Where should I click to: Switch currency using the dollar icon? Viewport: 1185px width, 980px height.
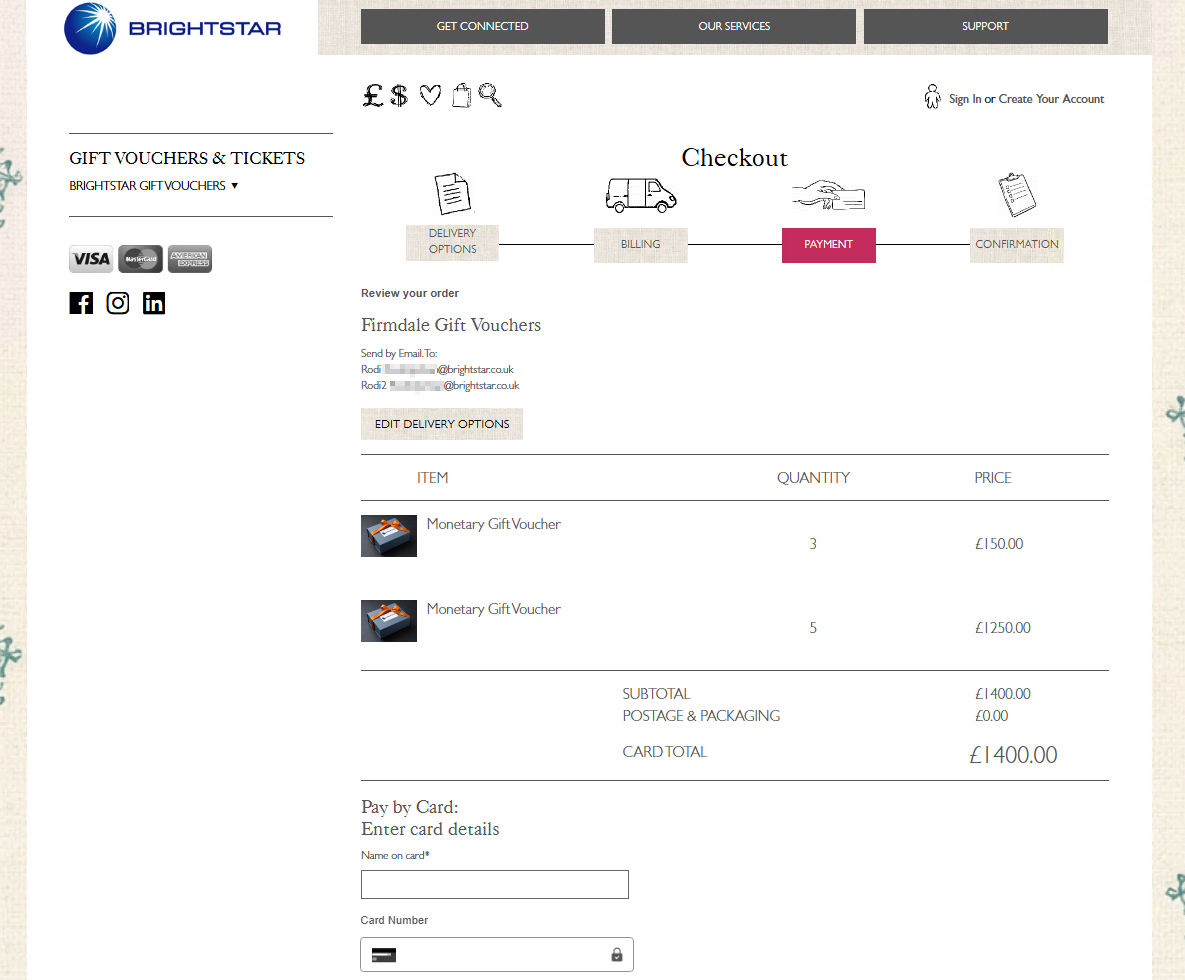400,96
